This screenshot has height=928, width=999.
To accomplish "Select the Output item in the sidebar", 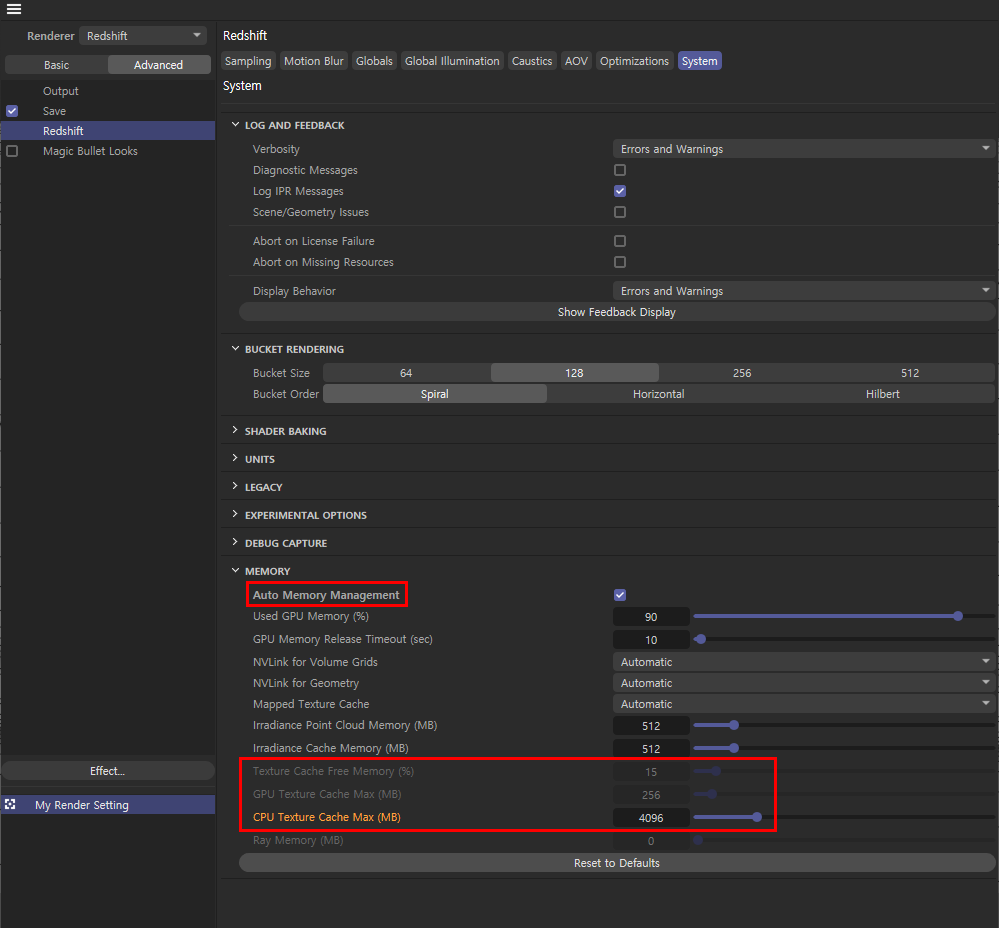I will [x=61, y=91].
